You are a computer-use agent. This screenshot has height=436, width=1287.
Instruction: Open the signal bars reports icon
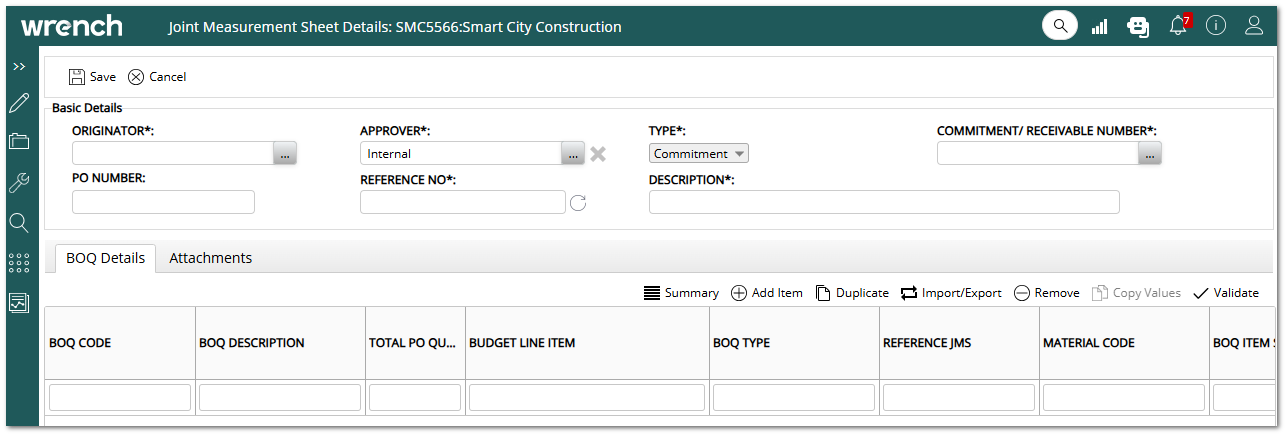click(x=1100, y=26)
